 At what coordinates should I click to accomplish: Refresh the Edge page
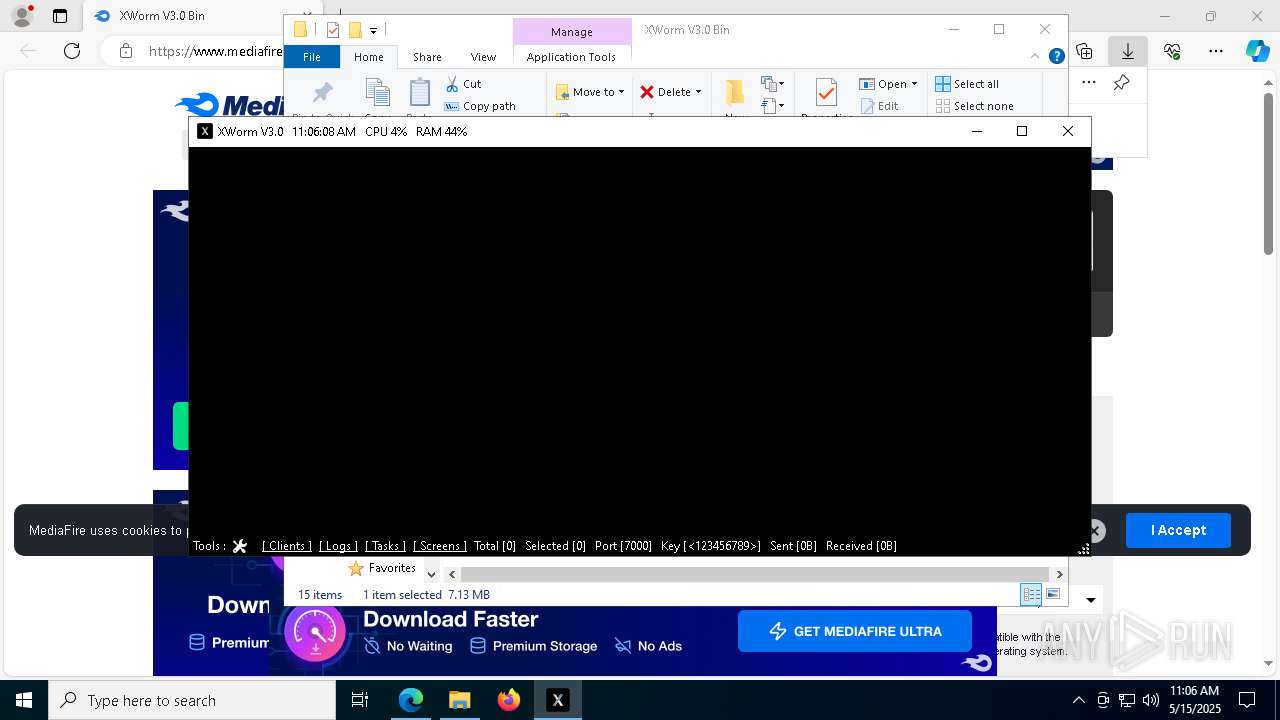[72, 50]
